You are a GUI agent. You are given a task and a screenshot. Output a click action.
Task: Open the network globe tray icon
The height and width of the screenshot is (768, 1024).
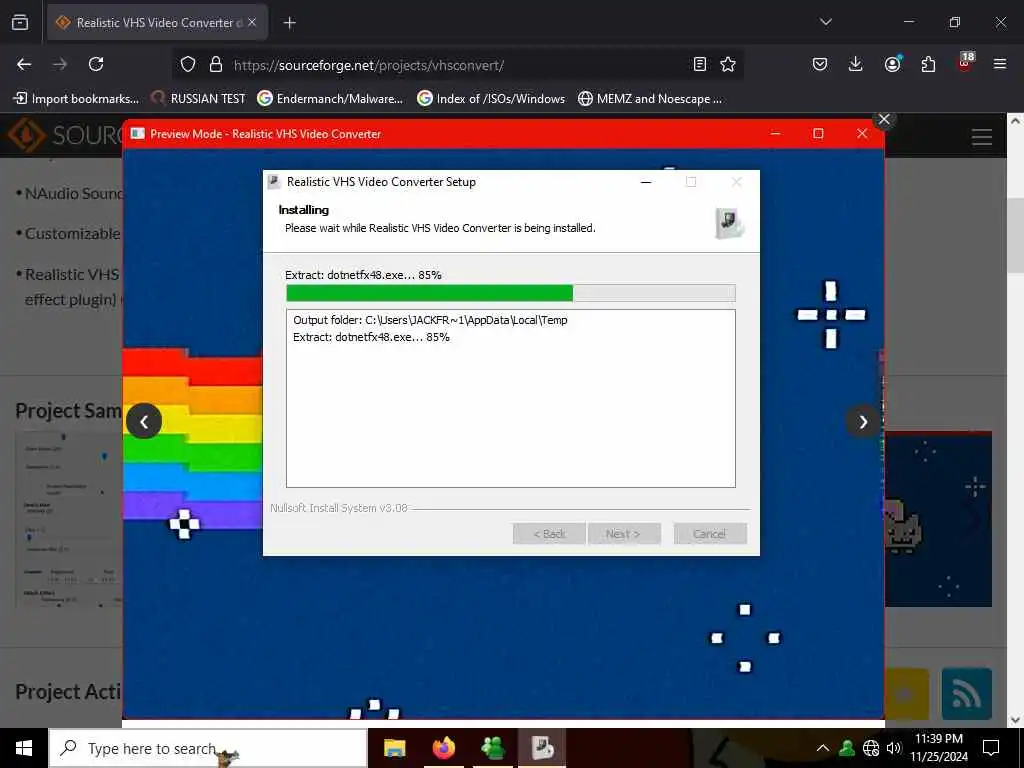[x=871, y=748]
